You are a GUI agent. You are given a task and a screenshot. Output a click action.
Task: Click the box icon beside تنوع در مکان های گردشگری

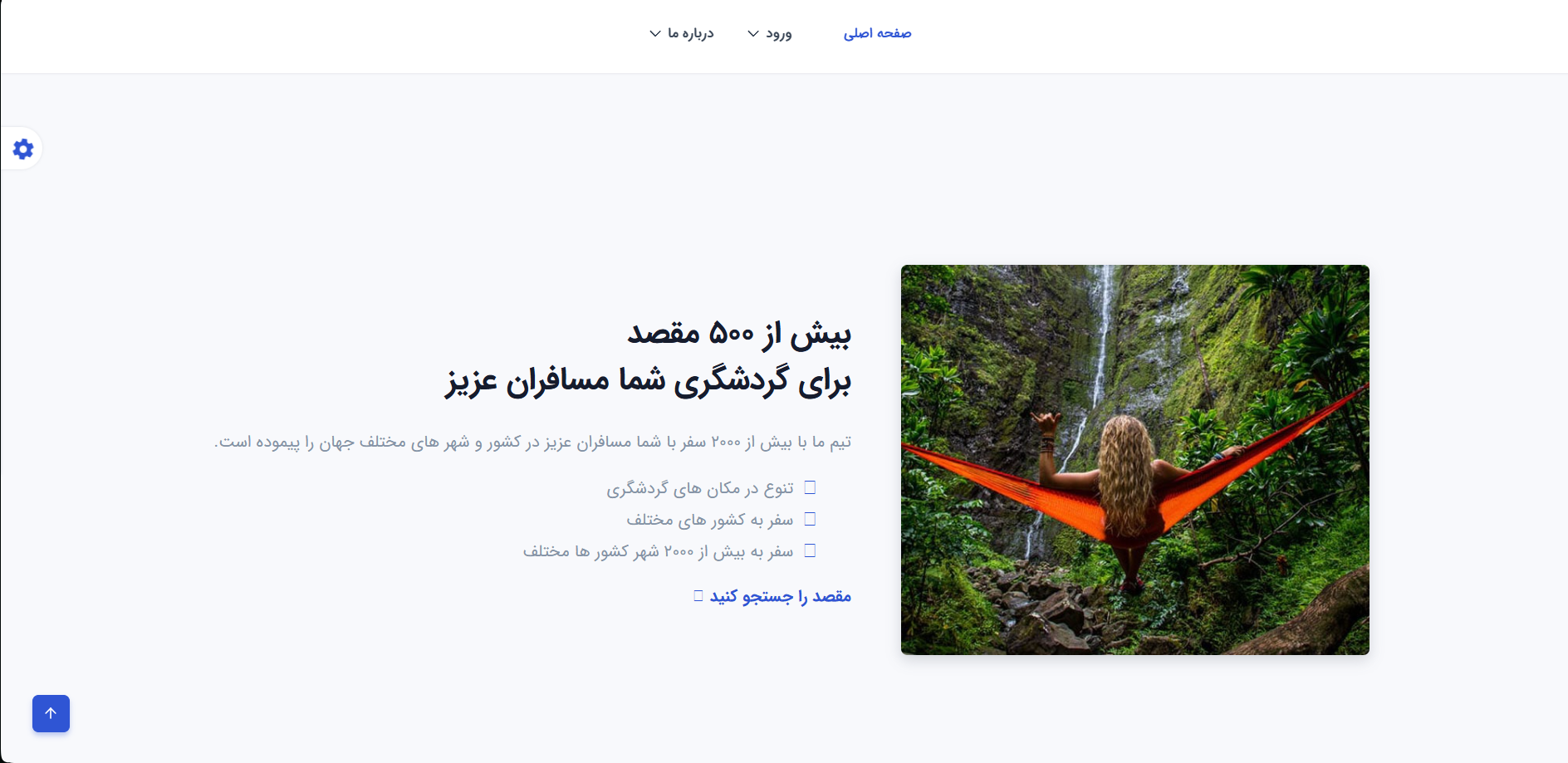(810, 487)
